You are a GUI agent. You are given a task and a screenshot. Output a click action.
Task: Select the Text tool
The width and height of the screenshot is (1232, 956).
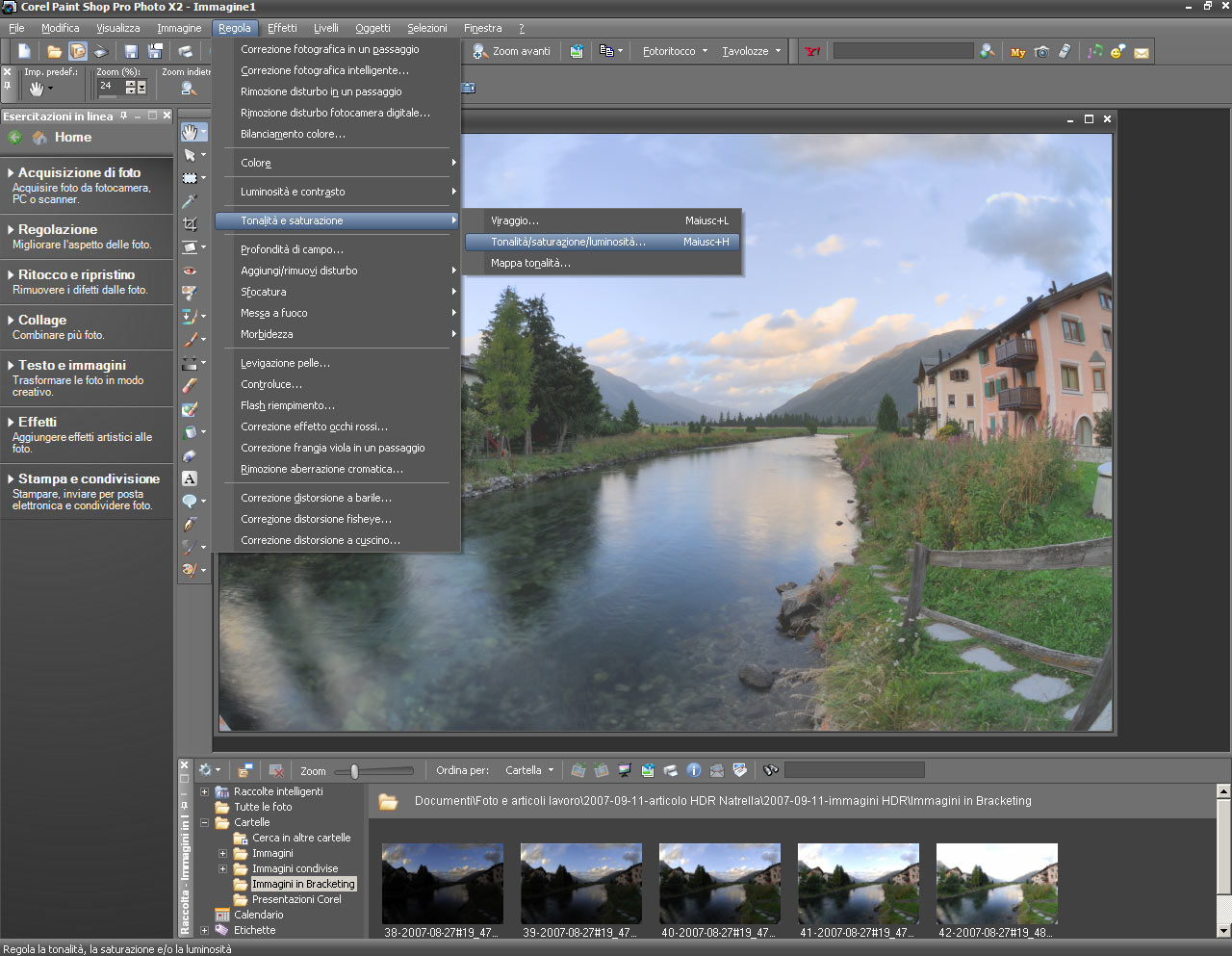point(190,478)
